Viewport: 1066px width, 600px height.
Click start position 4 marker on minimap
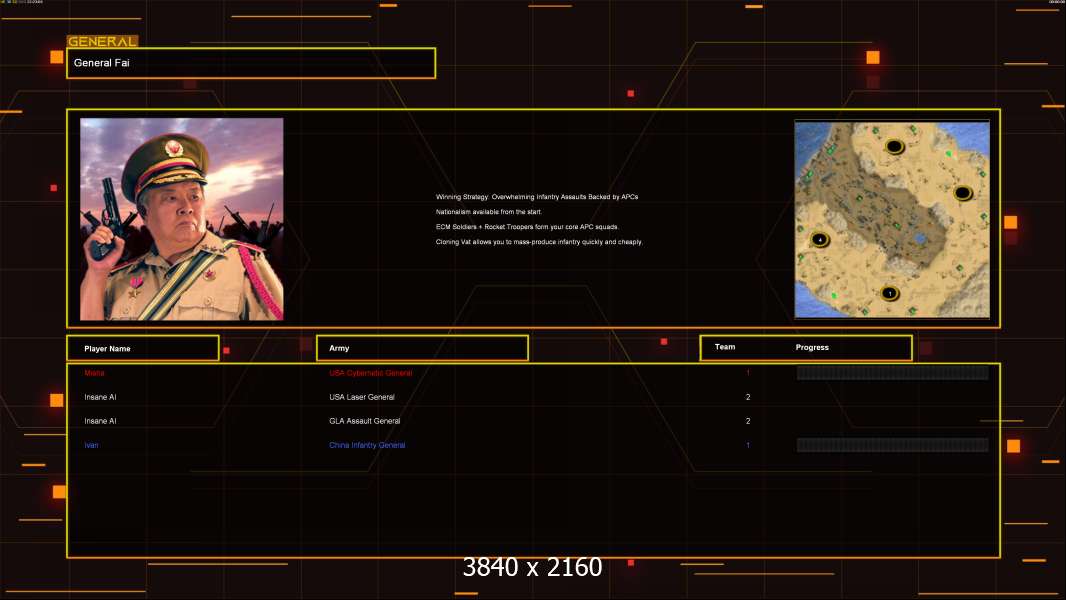click(820, 239)
